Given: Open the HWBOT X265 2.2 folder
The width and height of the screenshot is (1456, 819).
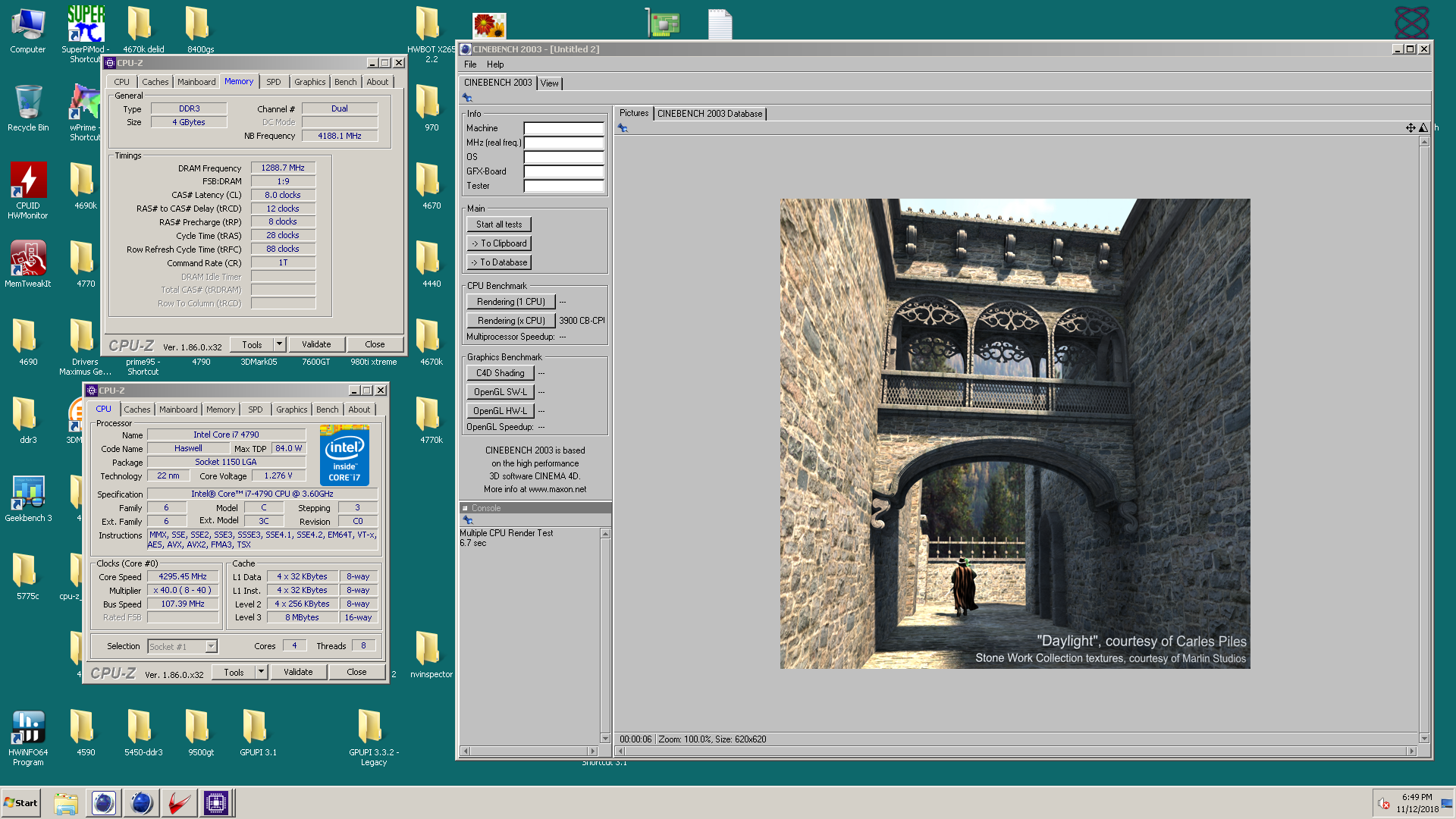Looking at the screenshot, I should click(x=431, y=34).
